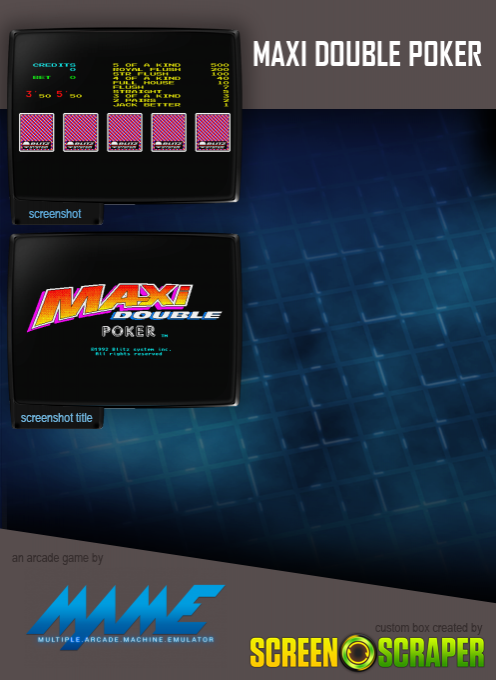Viewport: 496px width, 680px height.
Task: Open the gameplay screenshot thumbnail
Action: click(124, 116)
